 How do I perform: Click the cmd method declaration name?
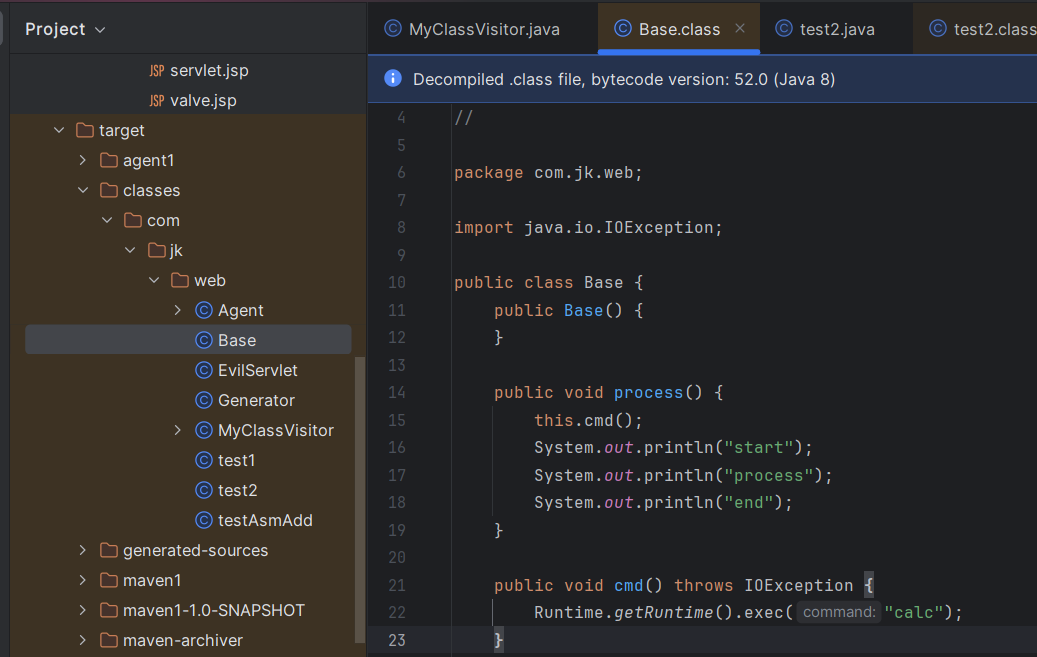(x=628, y=586)
